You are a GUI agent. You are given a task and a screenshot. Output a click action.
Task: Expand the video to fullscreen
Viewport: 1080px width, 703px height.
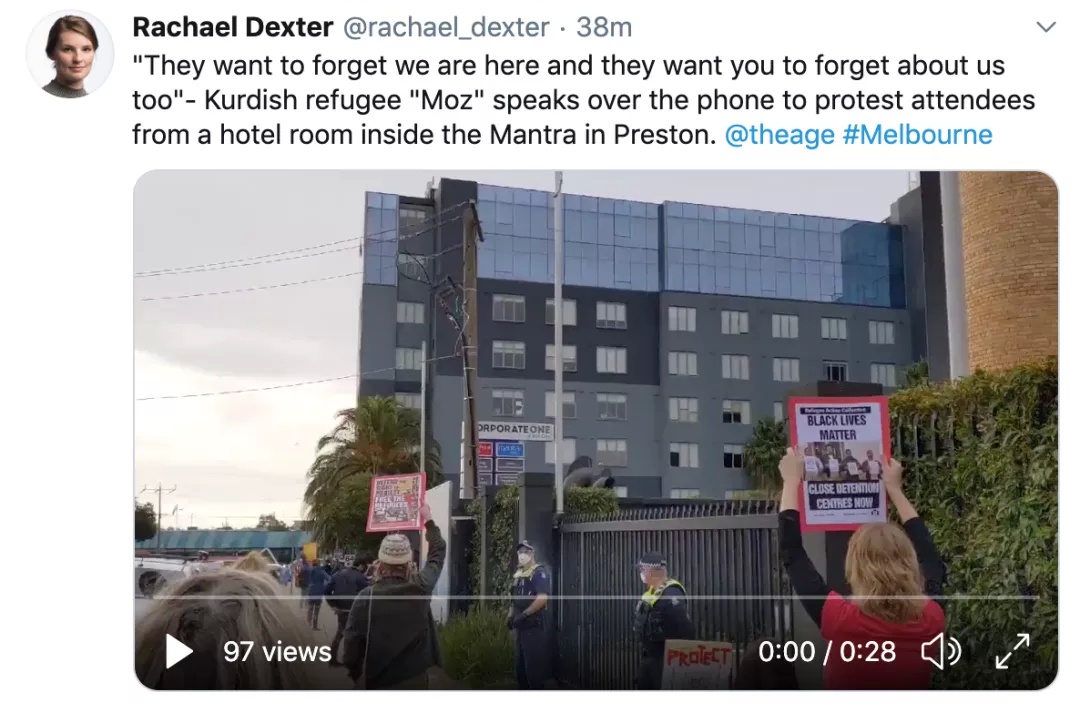pyautogui.click(x=1012, y=651)
